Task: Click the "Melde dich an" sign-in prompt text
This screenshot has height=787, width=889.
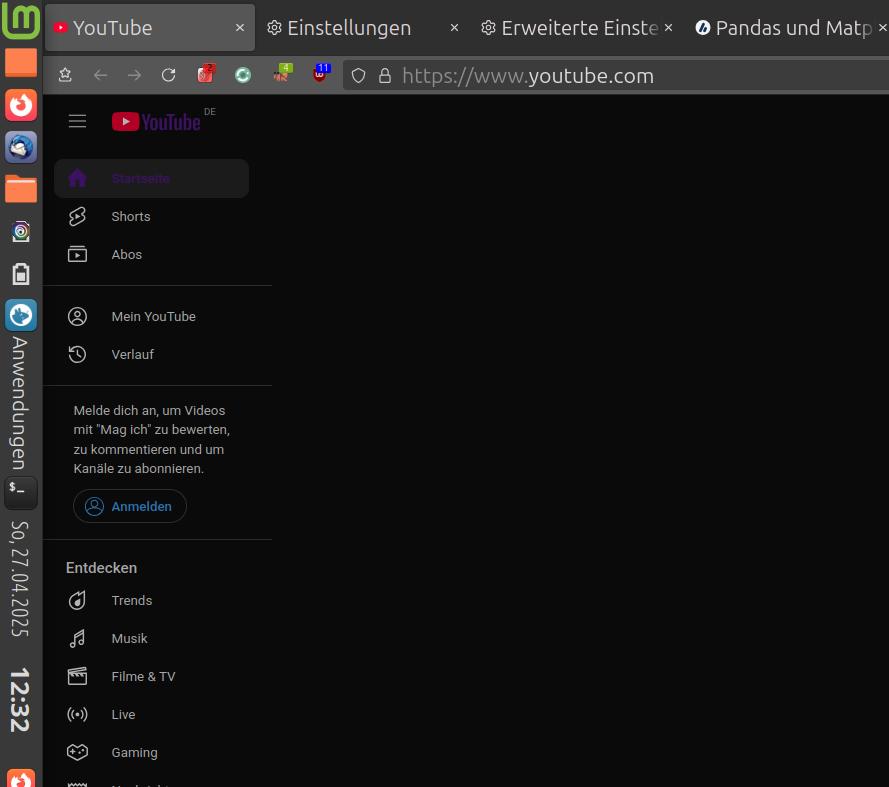Action: pos(151,439)
